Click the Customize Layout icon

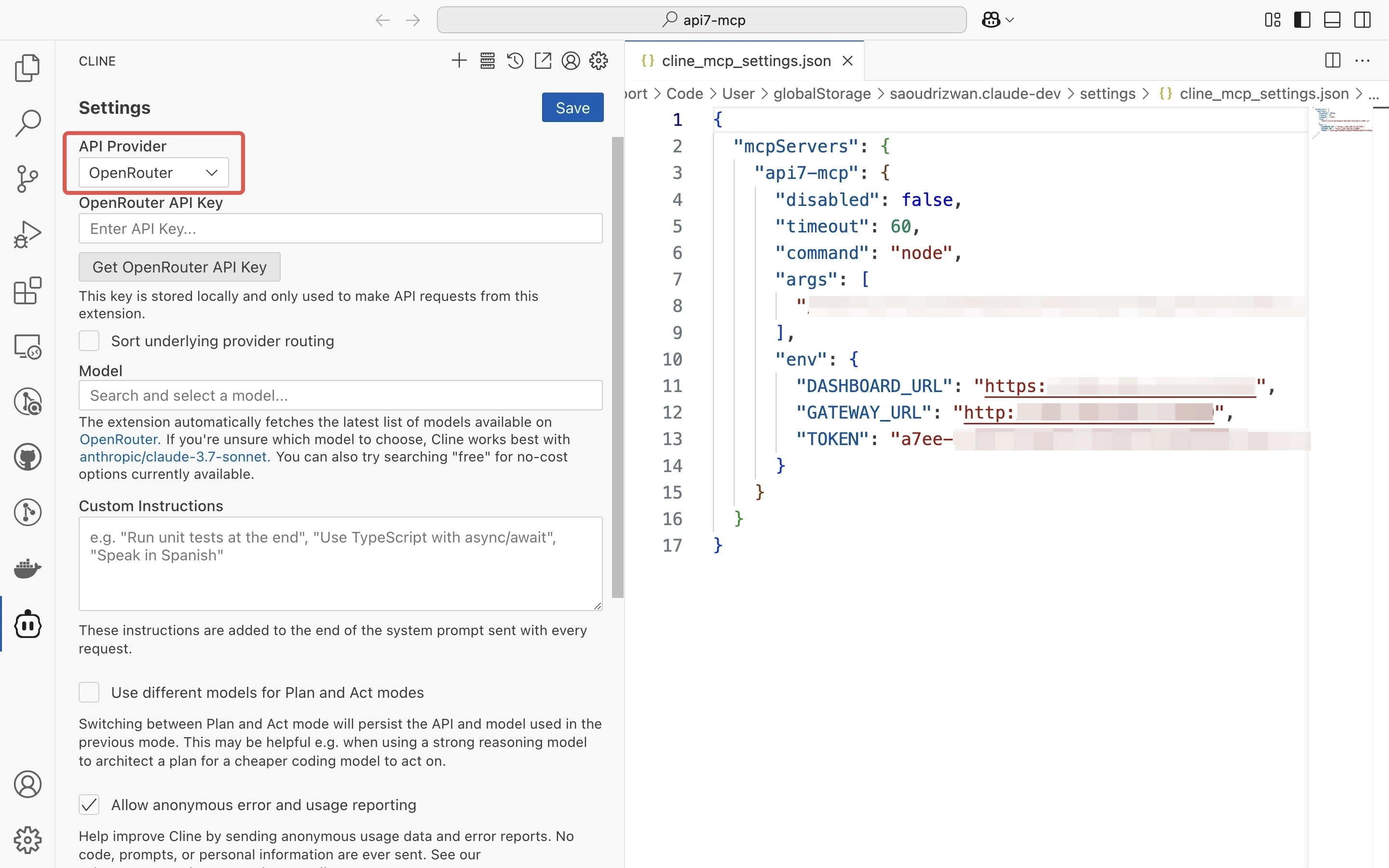1272,20
